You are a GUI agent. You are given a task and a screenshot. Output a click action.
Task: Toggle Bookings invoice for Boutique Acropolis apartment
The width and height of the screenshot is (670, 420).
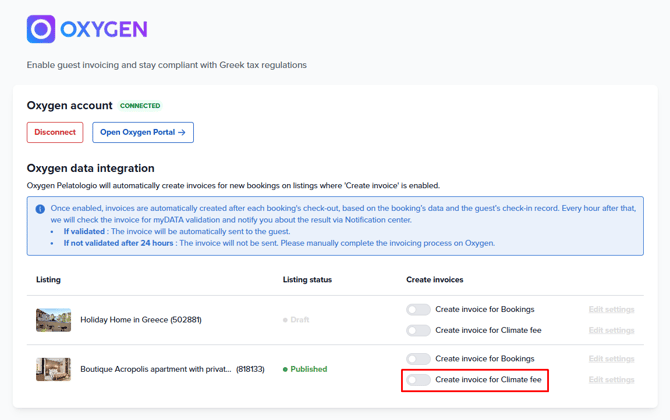coord(418,358)
